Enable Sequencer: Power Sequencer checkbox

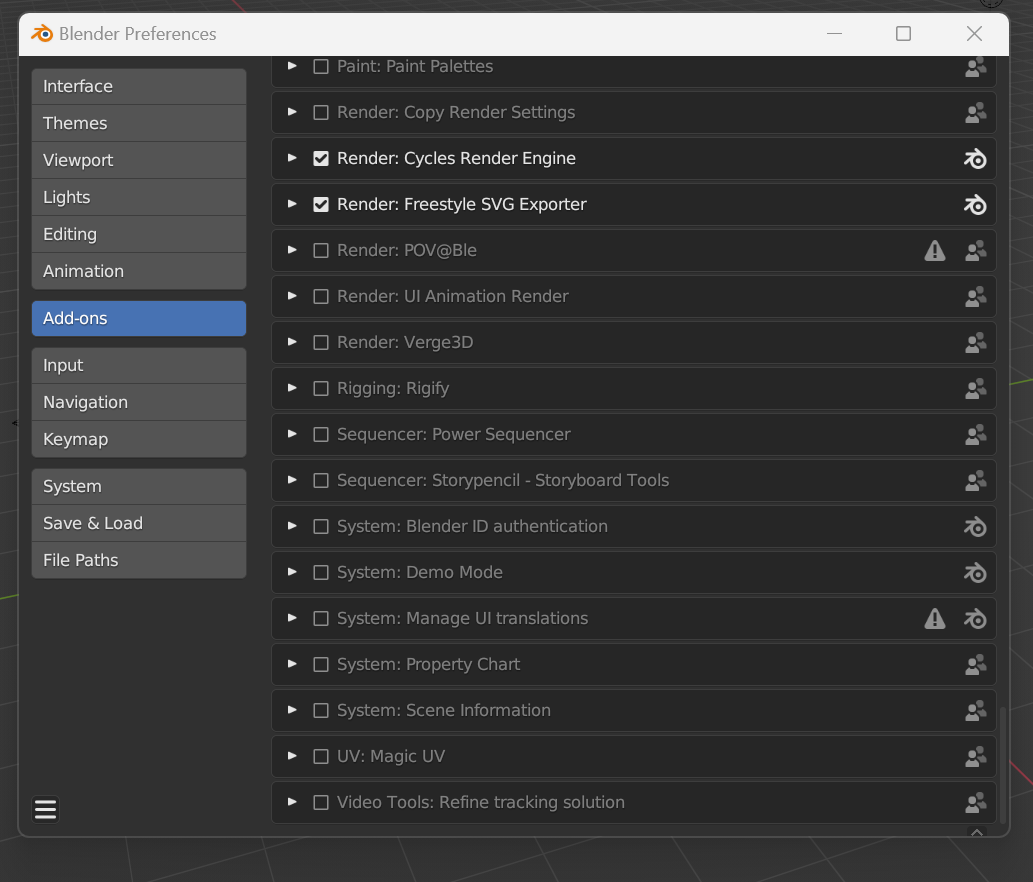321,435
